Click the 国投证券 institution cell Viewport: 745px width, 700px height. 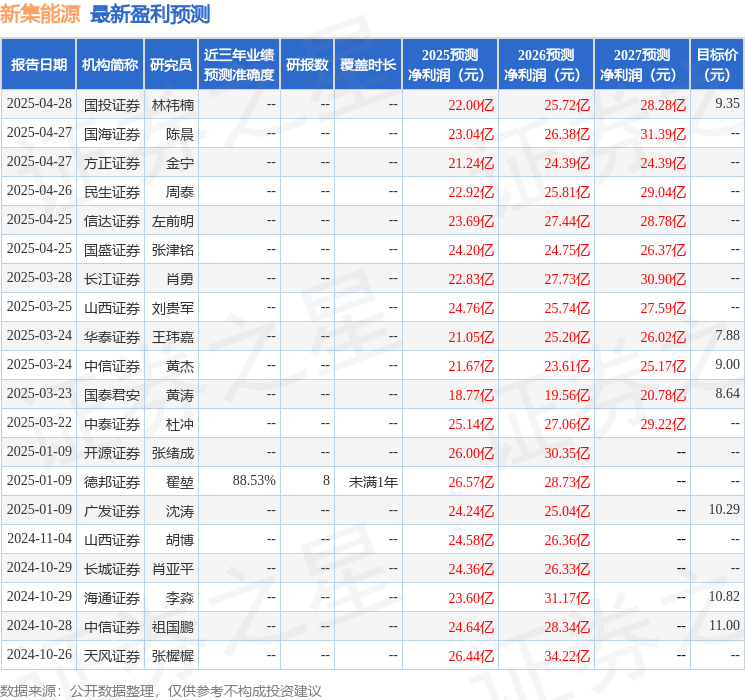(112, 105)
